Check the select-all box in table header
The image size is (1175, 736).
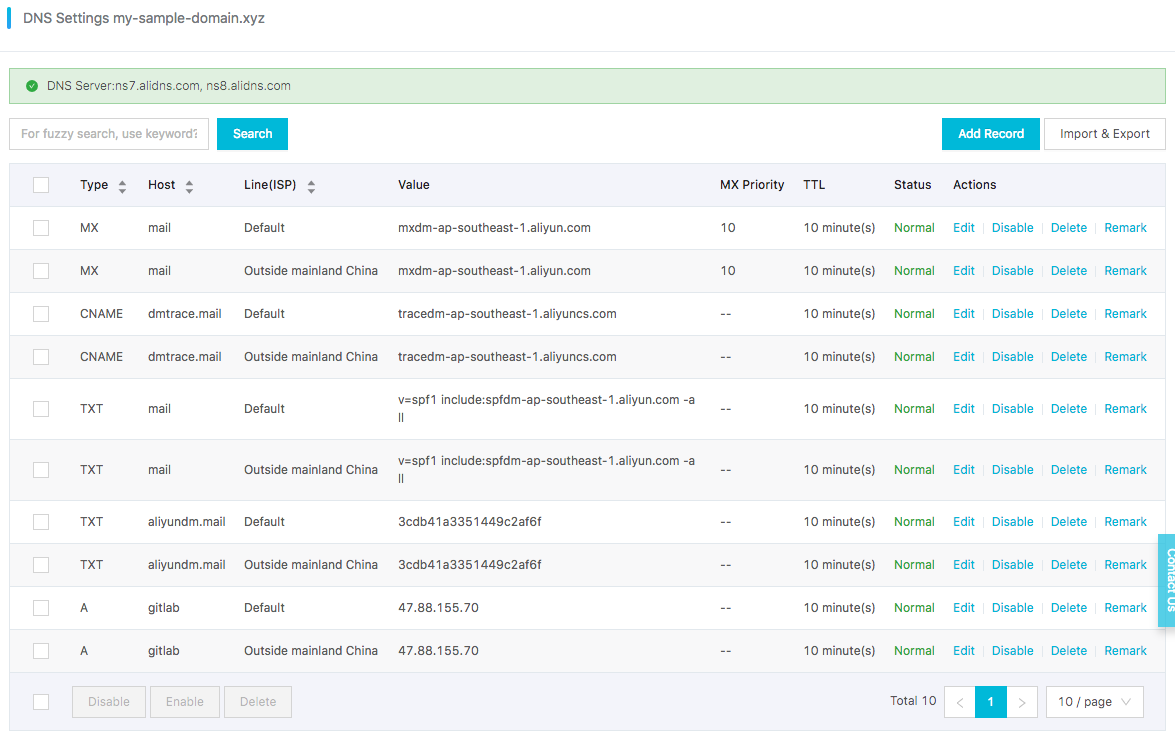point(41,185)
